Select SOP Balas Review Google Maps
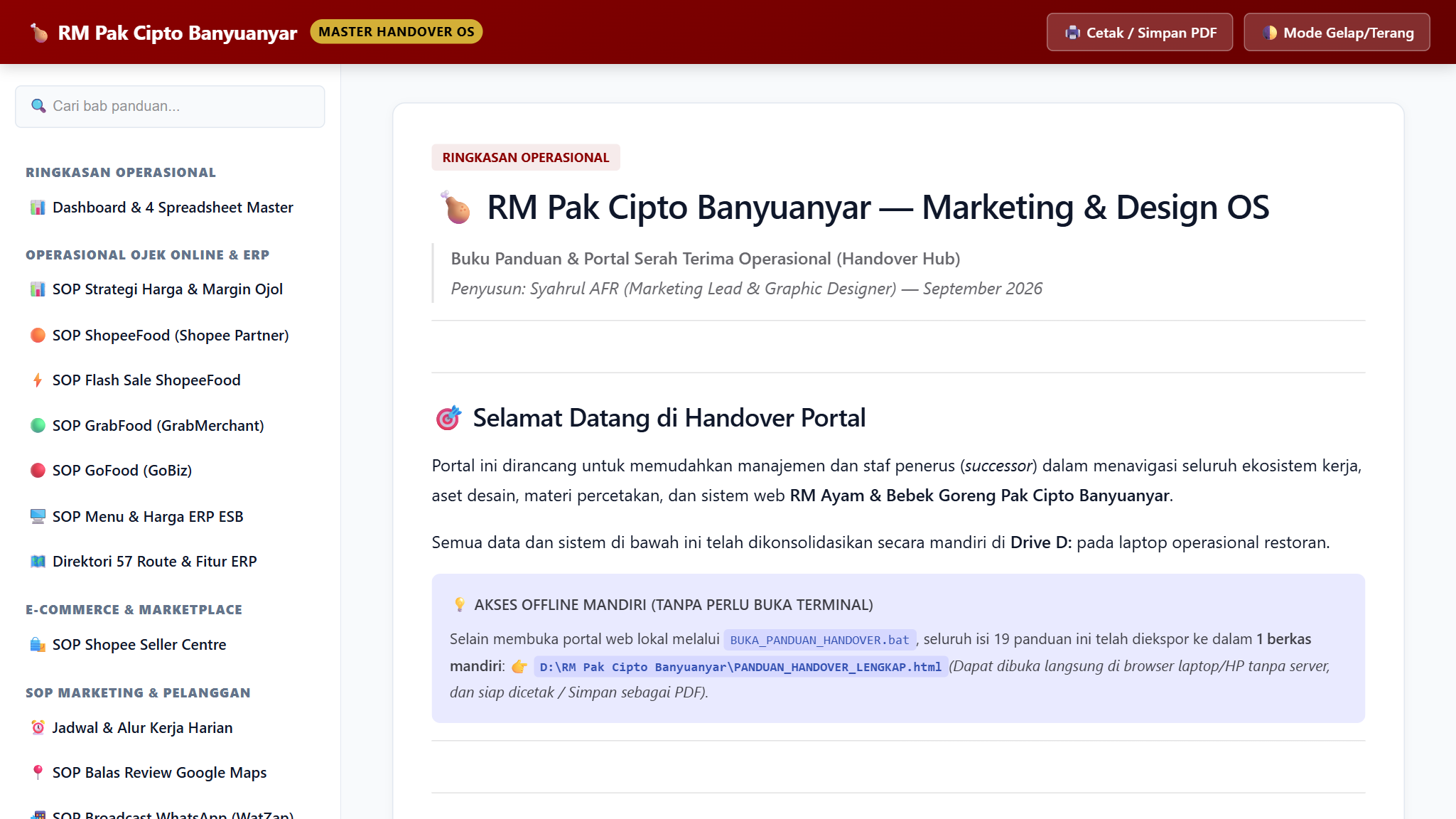1456x819 pixels. point(170,773)
